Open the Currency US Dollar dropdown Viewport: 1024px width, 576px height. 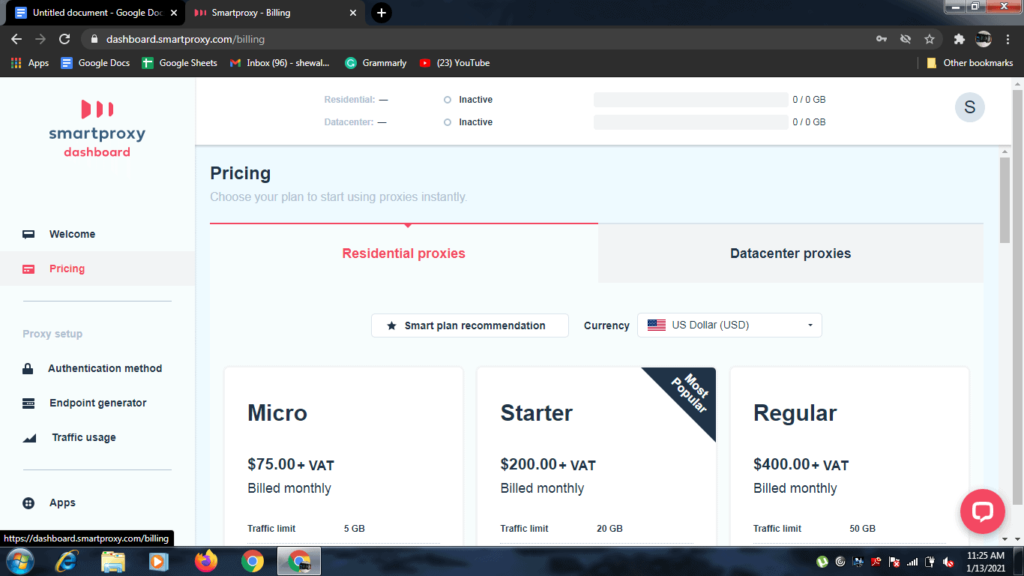[x=729, y=325]
